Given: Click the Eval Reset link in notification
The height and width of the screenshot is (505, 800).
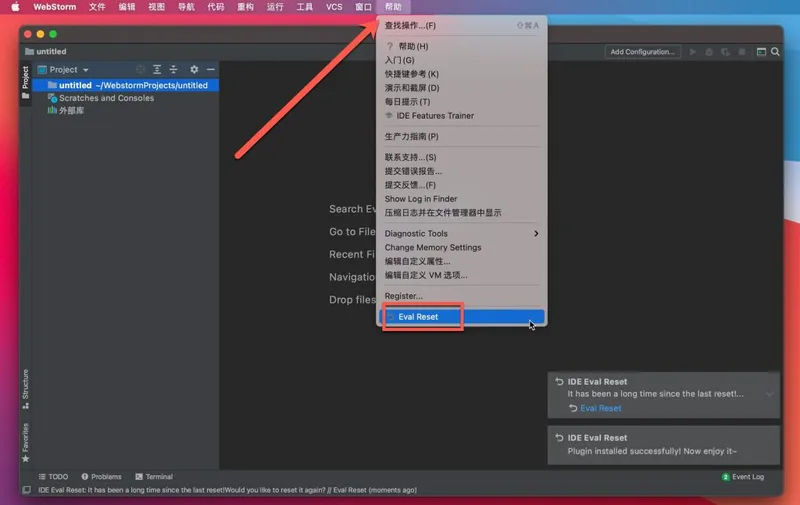Looking at the screenshot, I should coord(600,408).
